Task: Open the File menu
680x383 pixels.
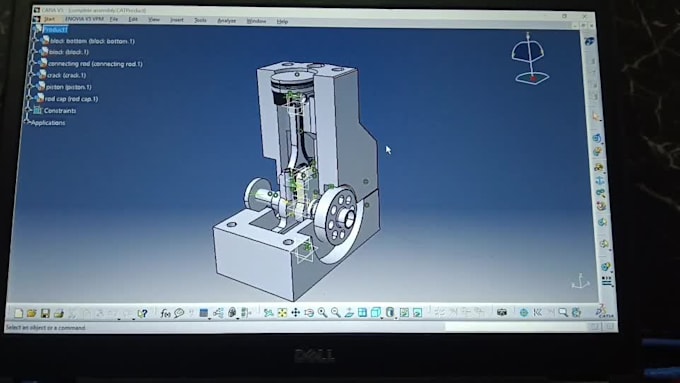Action: click(x=114, y=19)
